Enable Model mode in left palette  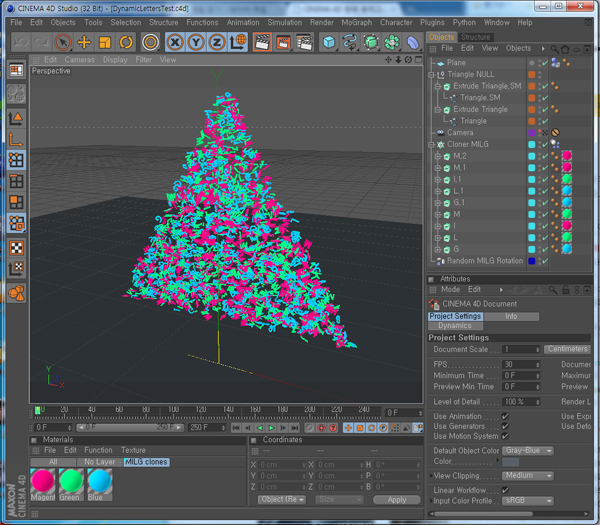pos(16,119)
